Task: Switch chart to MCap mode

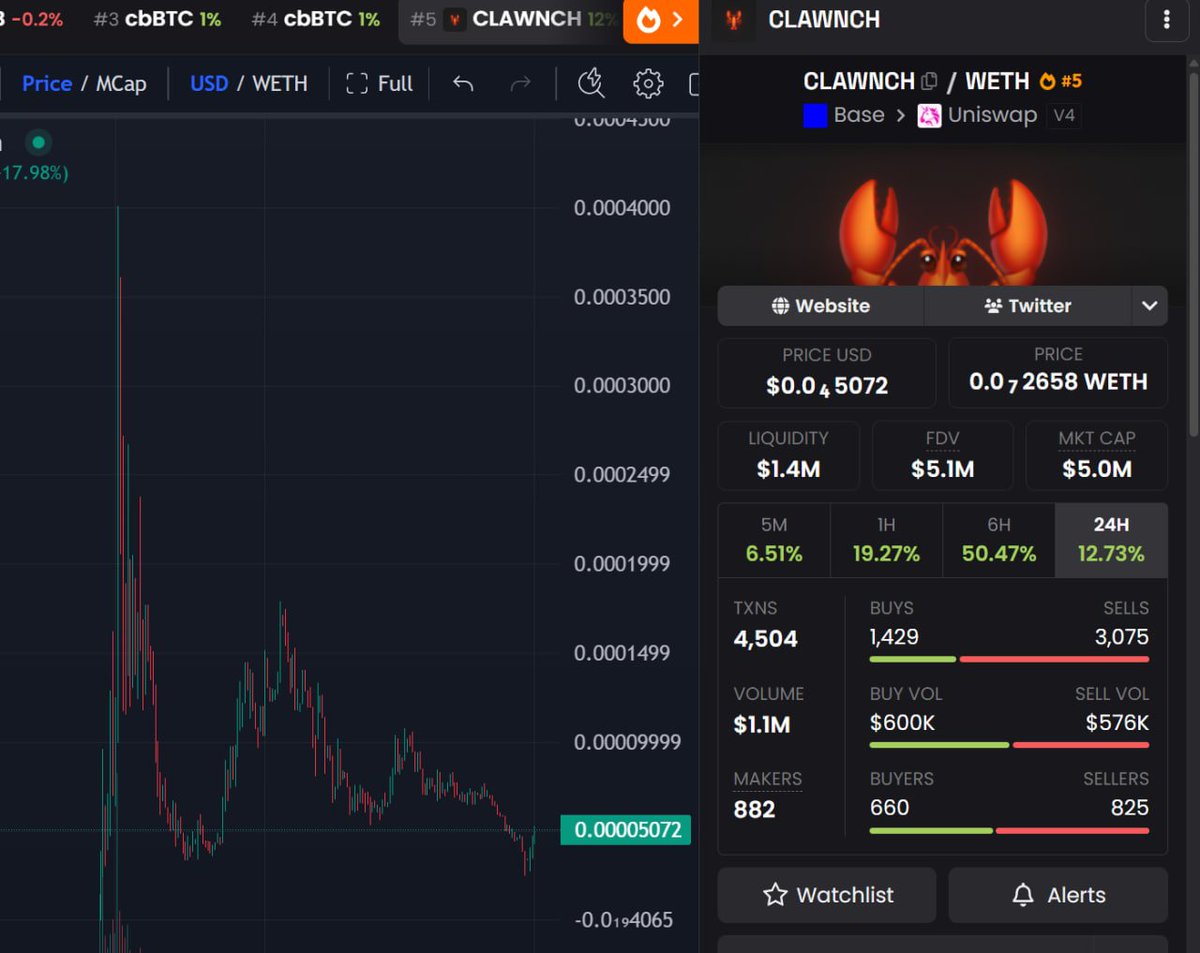Action: tap(121, 84)
